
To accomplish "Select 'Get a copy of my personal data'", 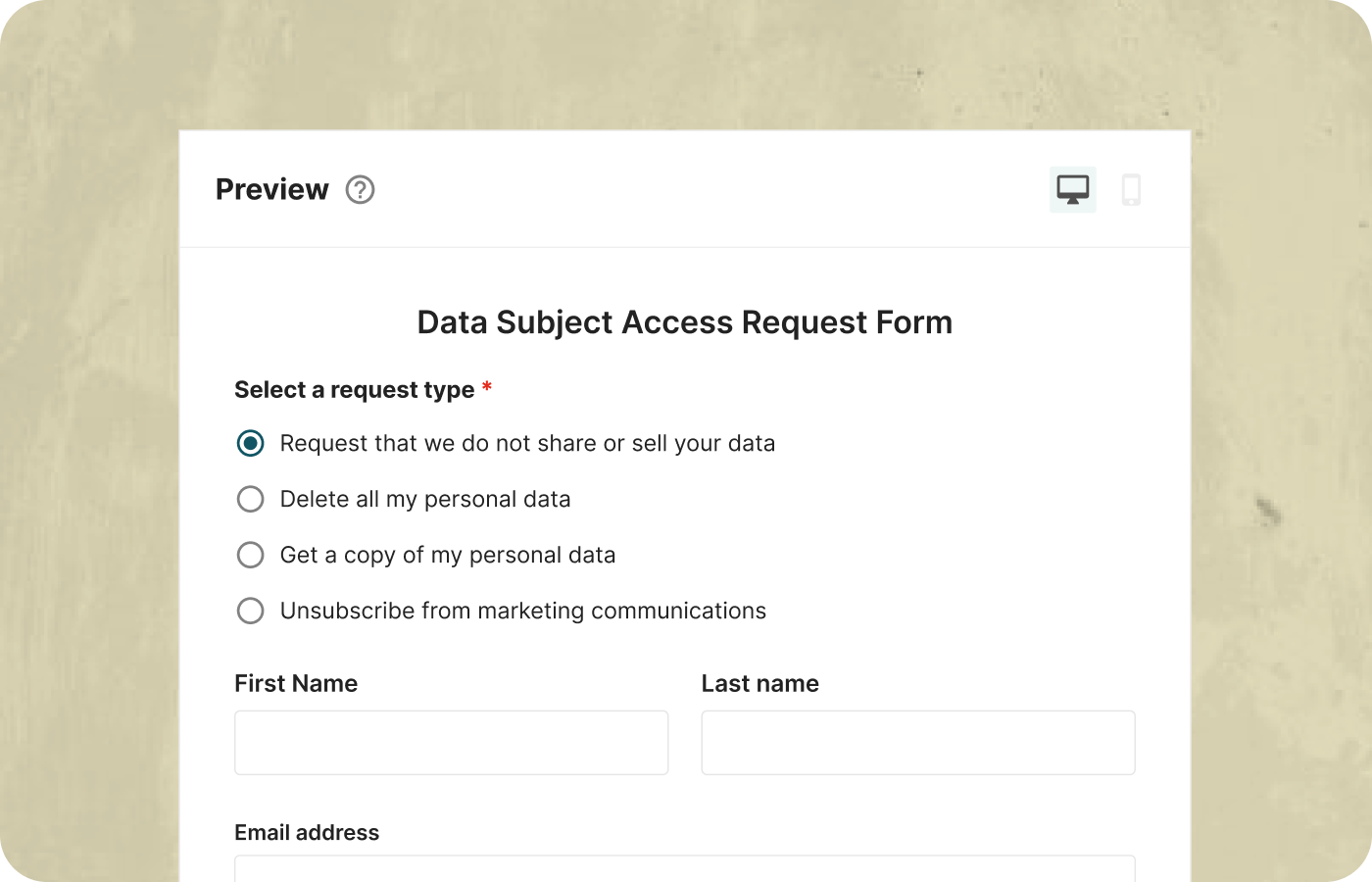I will click(x=250, y=555).
